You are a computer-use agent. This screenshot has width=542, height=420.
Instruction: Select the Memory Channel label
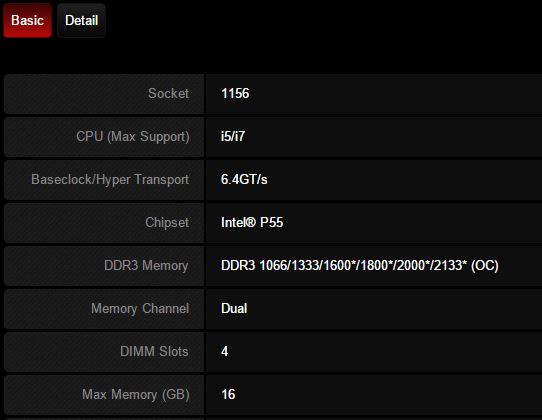(140, 309)
